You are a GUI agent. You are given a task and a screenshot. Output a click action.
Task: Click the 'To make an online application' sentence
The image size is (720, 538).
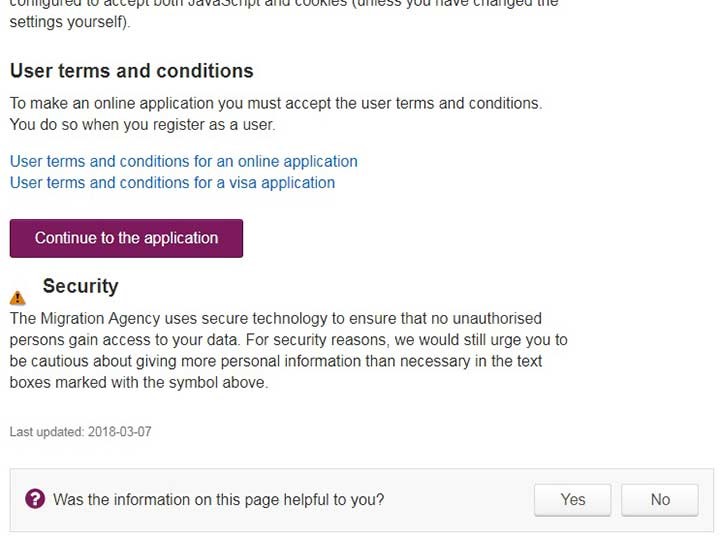click(276, 103)
